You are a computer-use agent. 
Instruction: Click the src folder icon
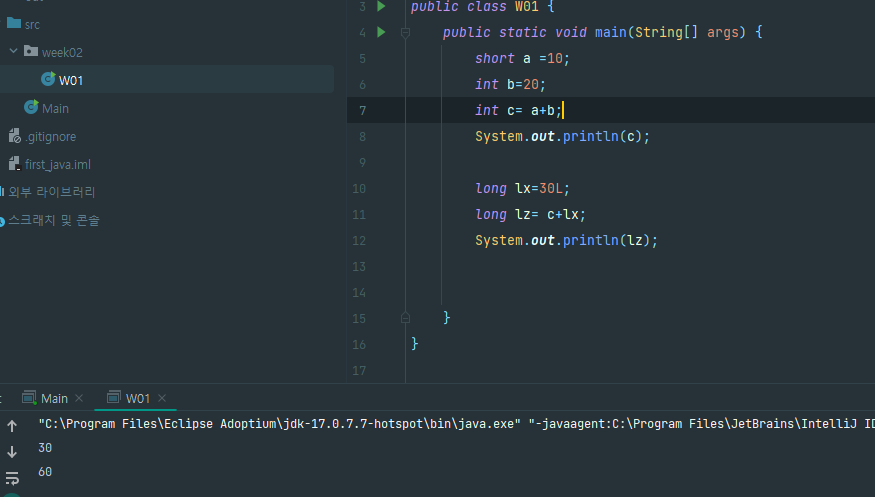(x=14, y=23)
